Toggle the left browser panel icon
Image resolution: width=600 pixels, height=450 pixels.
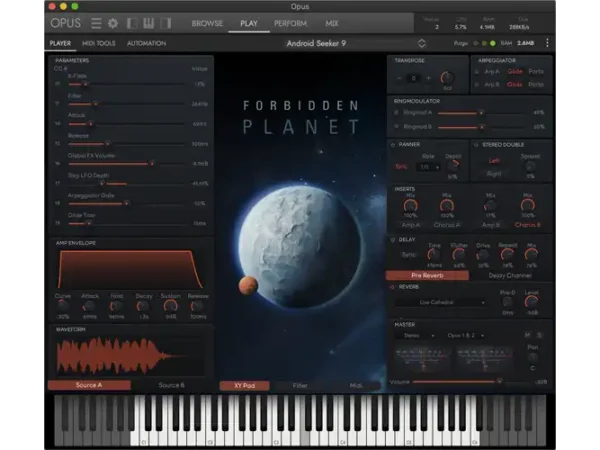point(132,23)
